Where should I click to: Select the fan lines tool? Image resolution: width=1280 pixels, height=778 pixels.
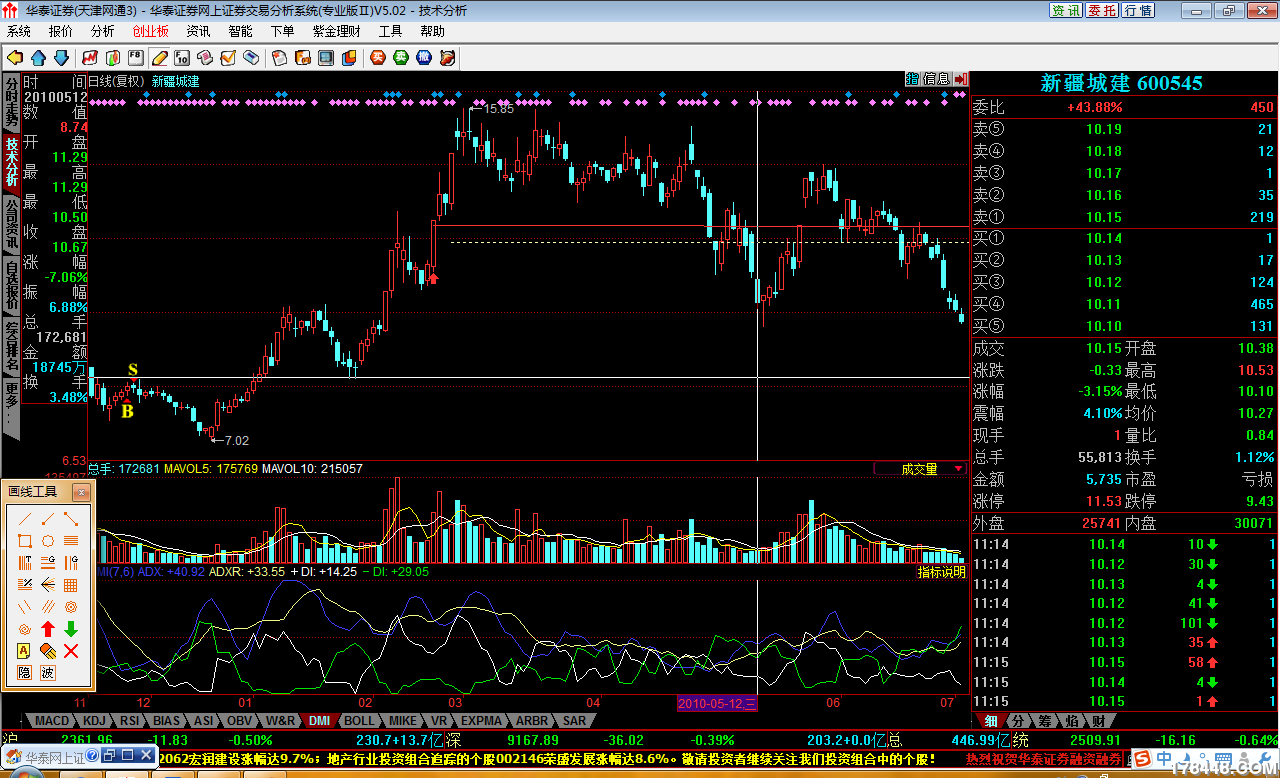tap(48, 584)
